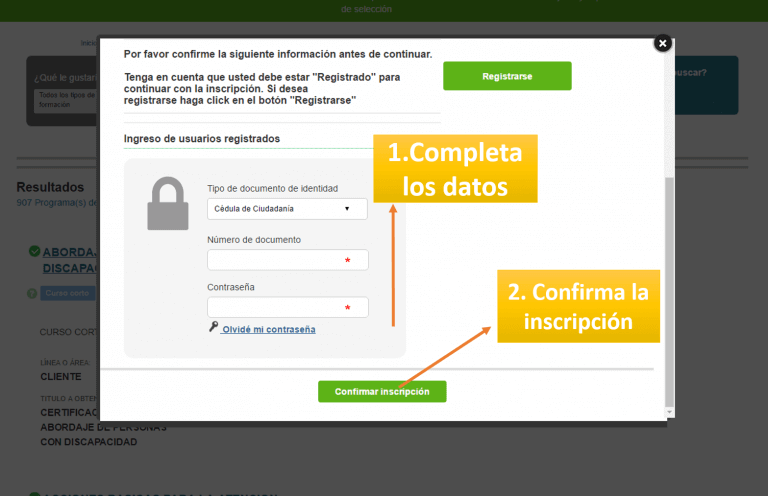The height and width of the screenshot is (496, 768).
Task: Click the red asterisk in Número de documento
Action: (347, 261)
